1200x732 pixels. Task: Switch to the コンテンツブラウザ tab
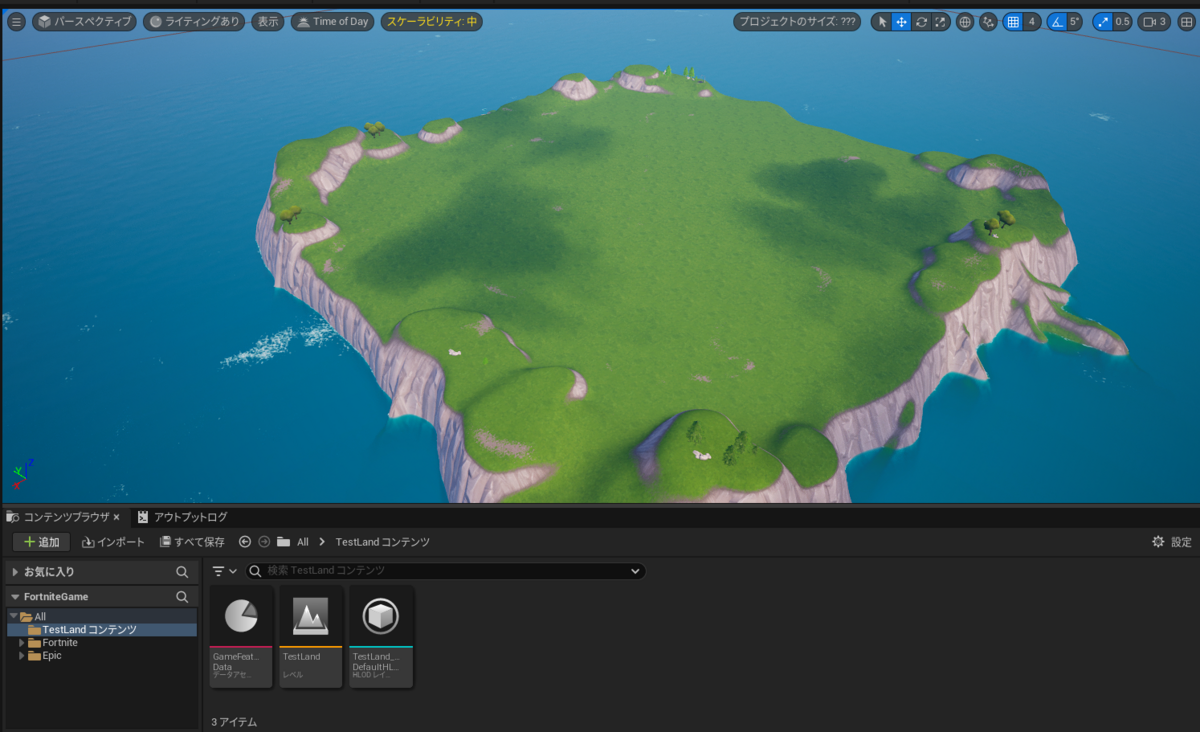click(x=66, y=517)
